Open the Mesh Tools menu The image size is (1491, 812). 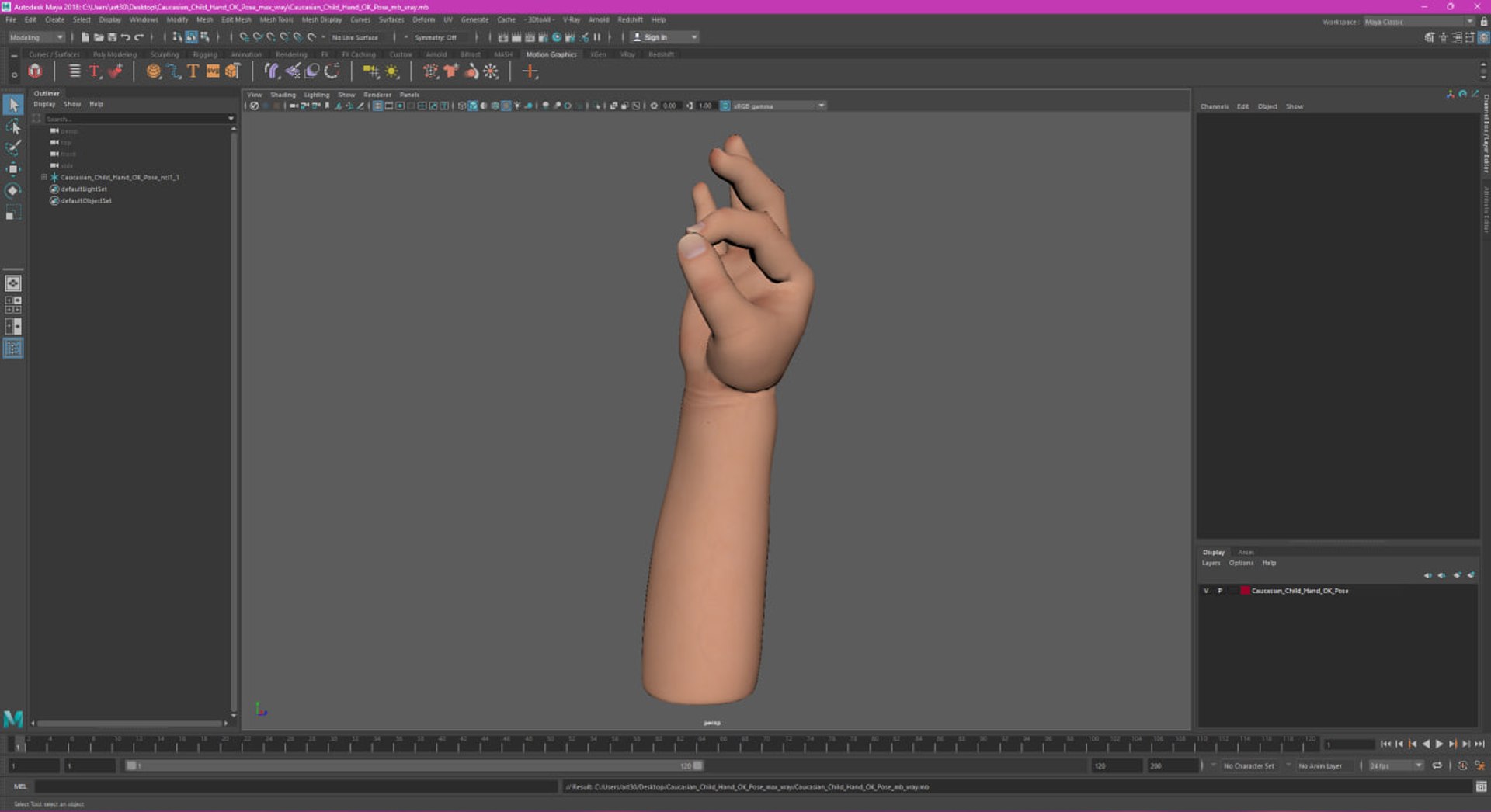click(276, 20)
